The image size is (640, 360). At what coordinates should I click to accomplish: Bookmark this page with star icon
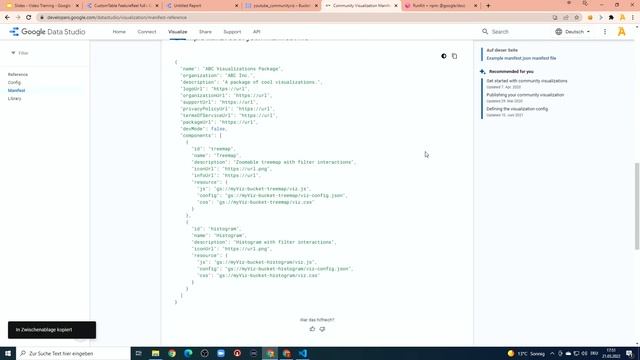click(576, 18)
